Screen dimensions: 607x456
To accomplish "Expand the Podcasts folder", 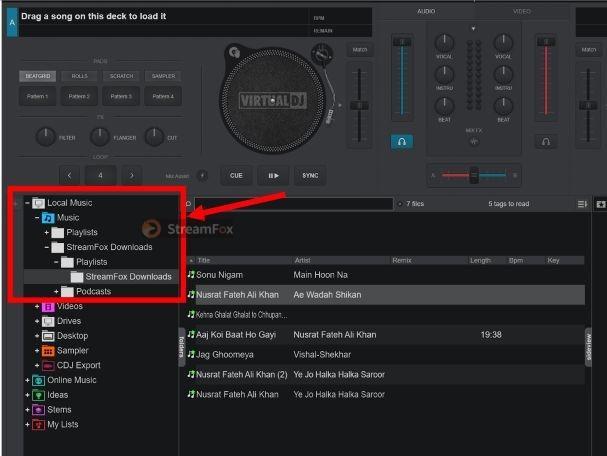I will tap(56, 291).
